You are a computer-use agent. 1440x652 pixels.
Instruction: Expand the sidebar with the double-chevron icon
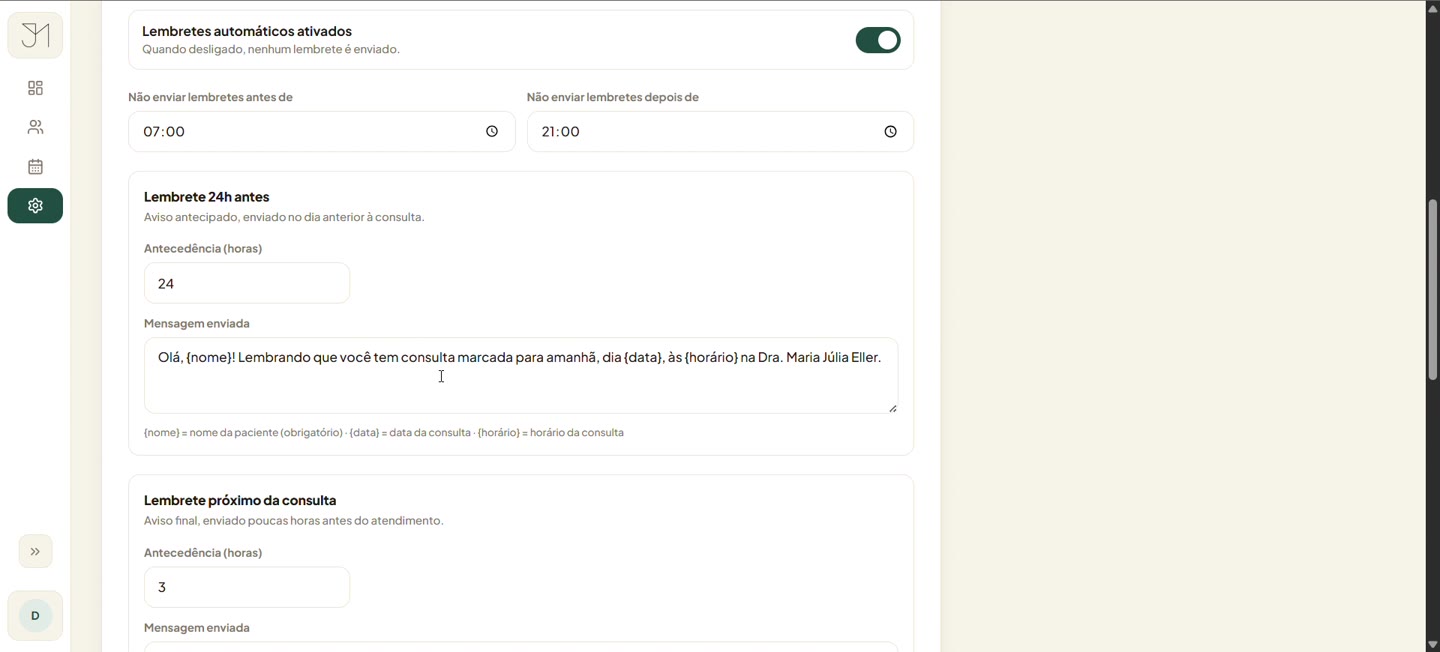[x=35, y=552]
